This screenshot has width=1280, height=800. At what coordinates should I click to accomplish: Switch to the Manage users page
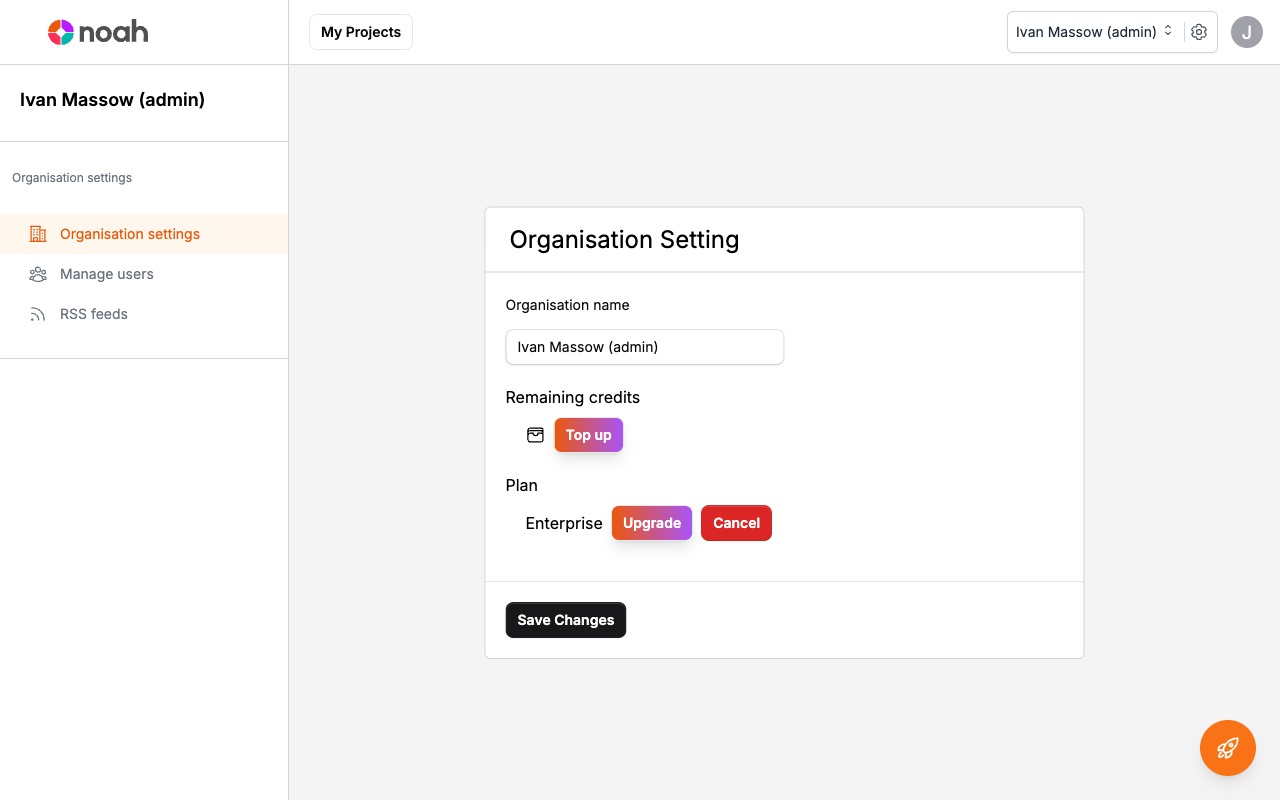106,274
